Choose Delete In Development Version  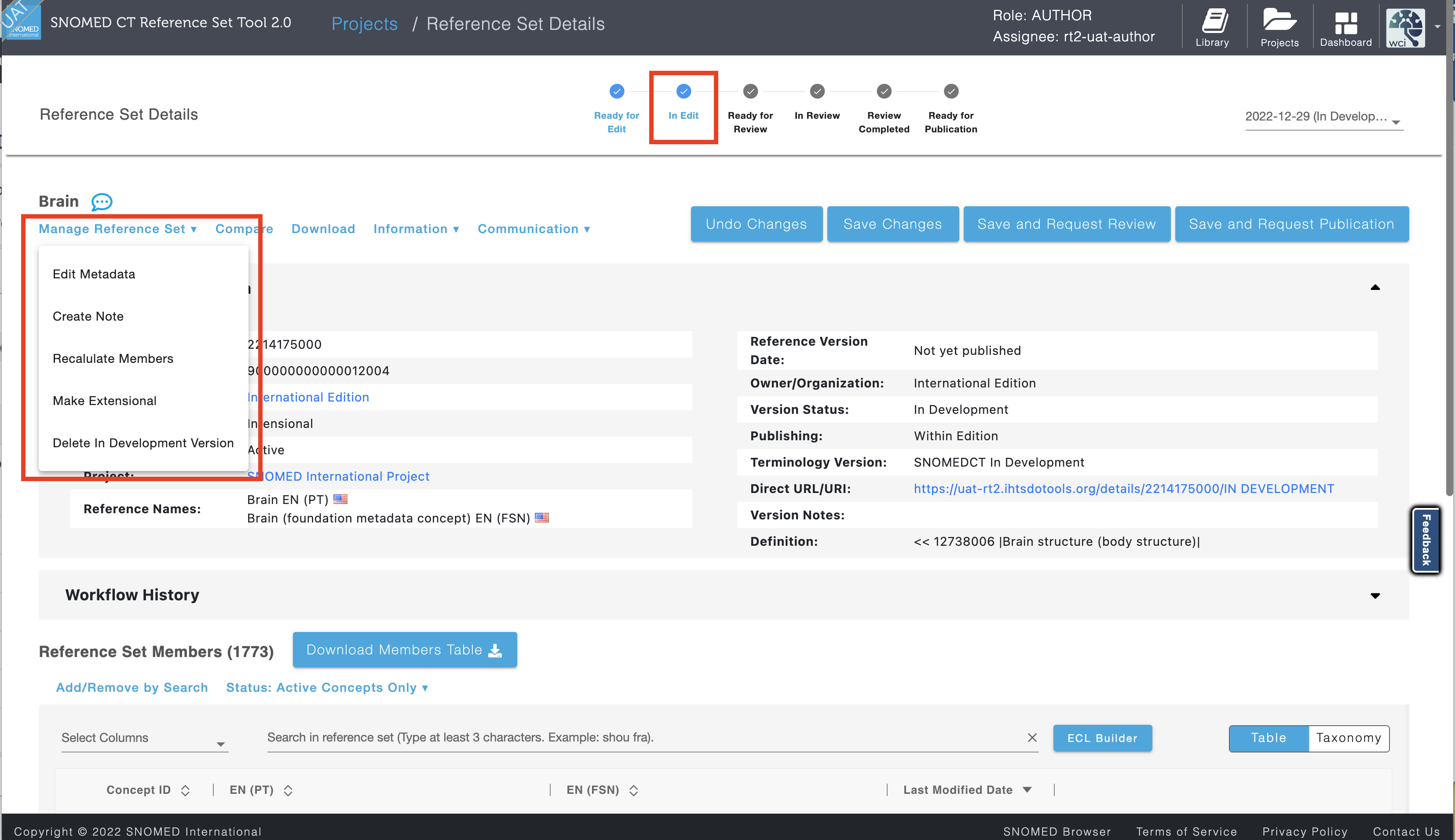click(144, 443)
